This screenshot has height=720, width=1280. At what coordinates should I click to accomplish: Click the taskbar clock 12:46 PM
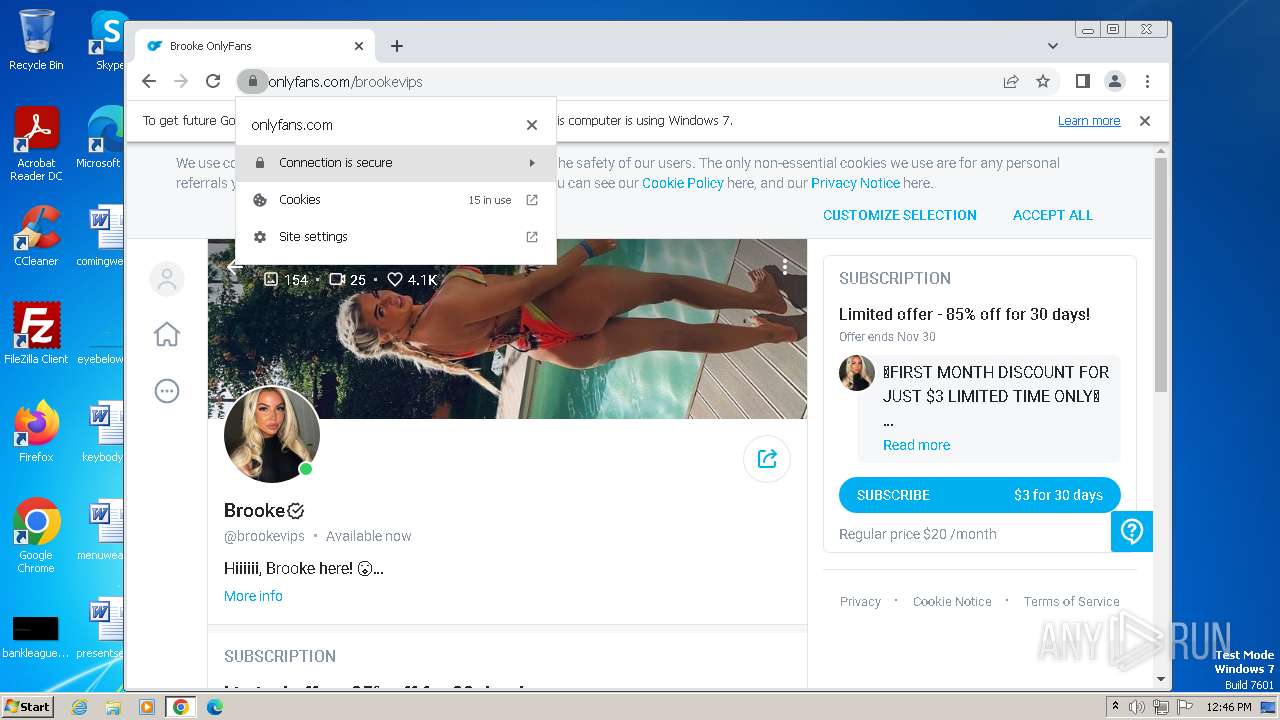coord(1228,707)
